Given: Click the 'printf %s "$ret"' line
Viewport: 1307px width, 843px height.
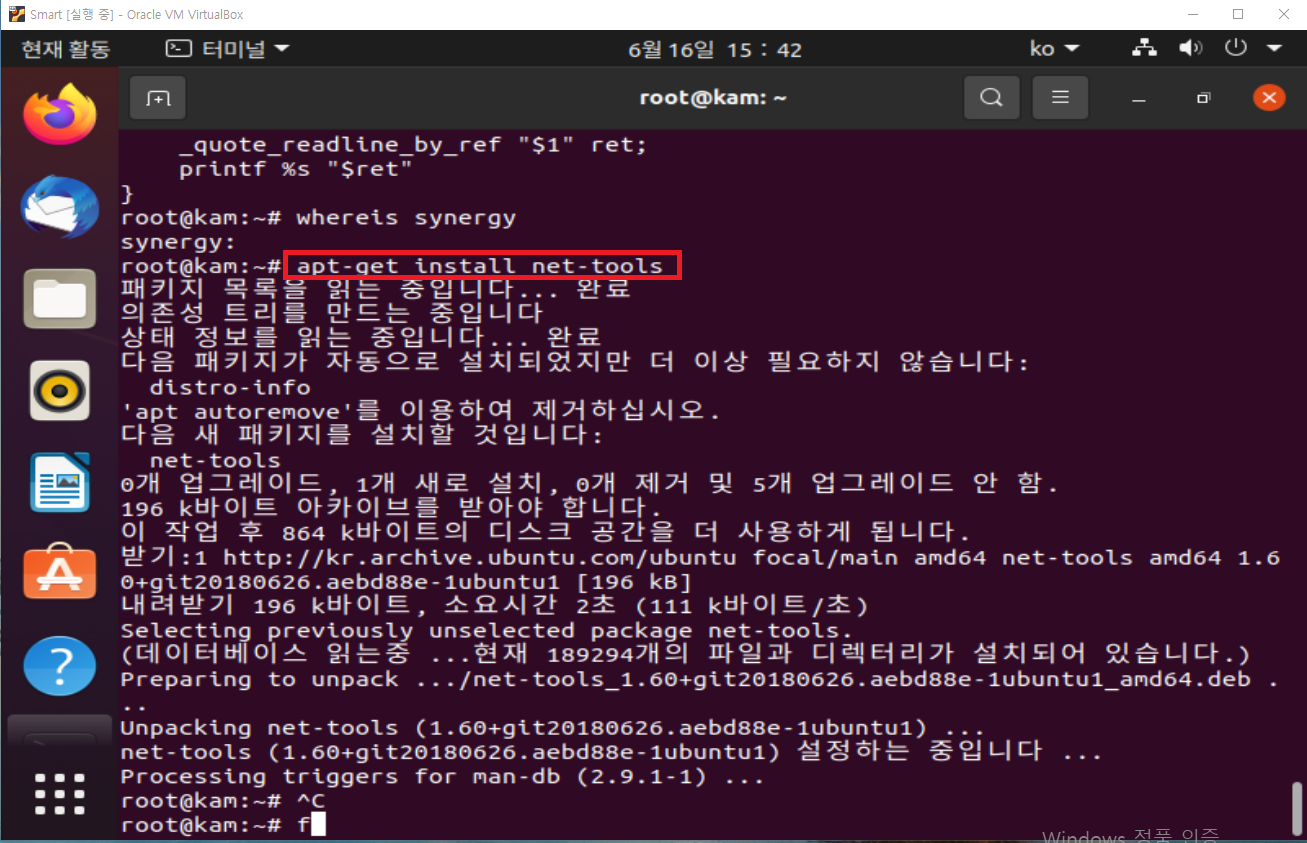Looking at the screenshot, I should click(x=296, y=169).
